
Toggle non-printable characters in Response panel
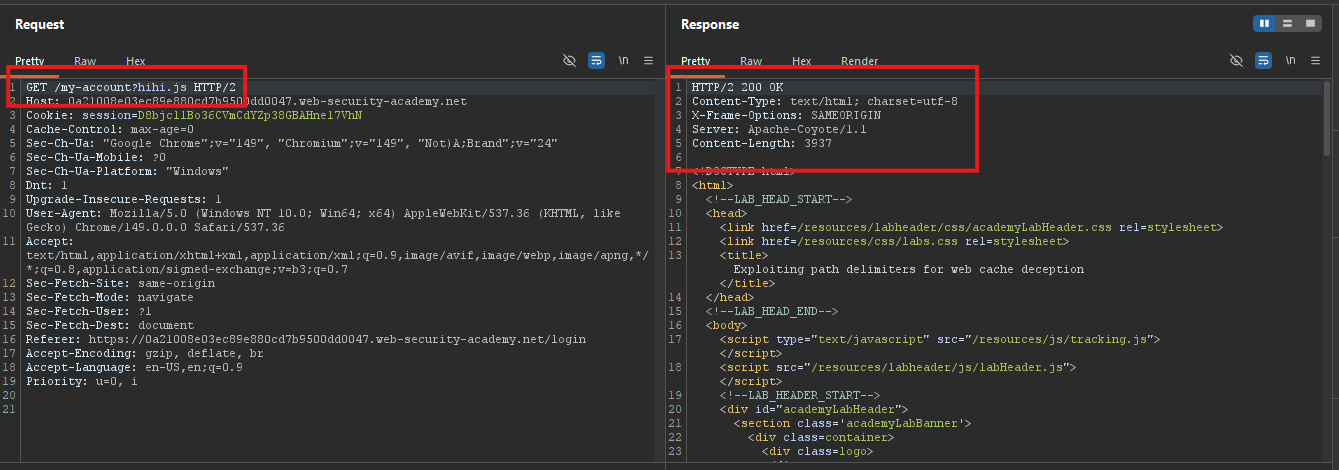[x=1237, y=61]
